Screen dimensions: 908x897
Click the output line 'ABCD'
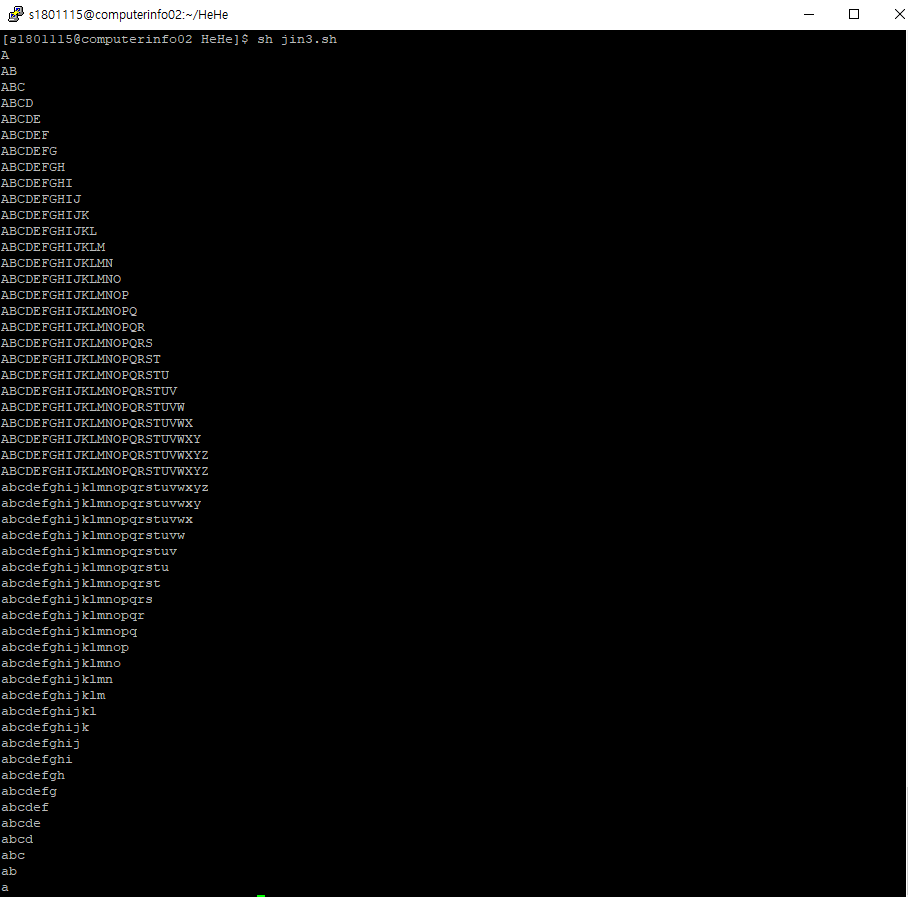tap(17, 103)
